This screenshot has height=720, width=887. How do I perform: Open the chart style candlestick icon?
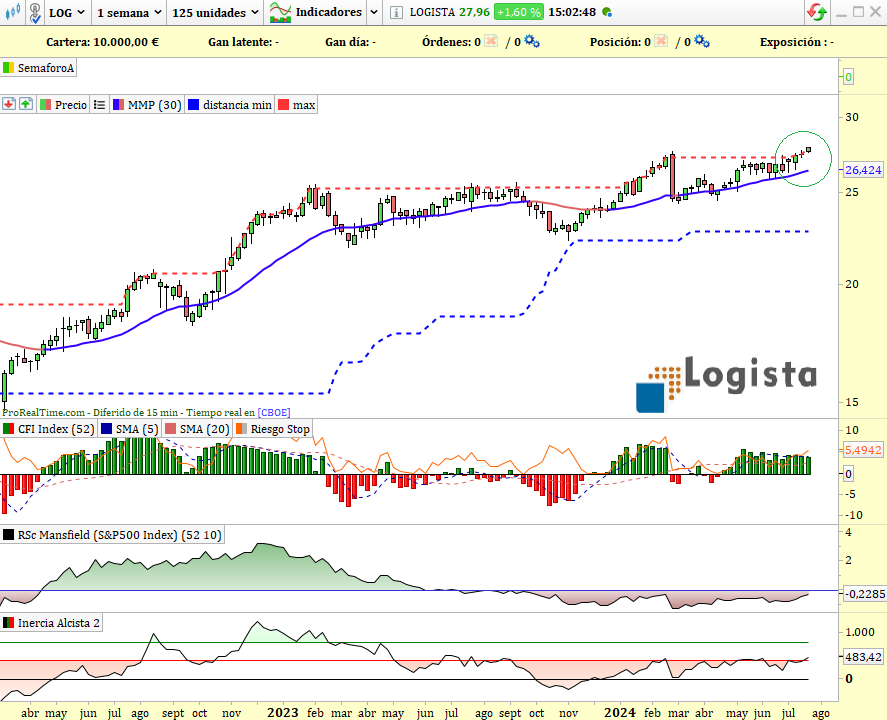click(x=12, y=12)
